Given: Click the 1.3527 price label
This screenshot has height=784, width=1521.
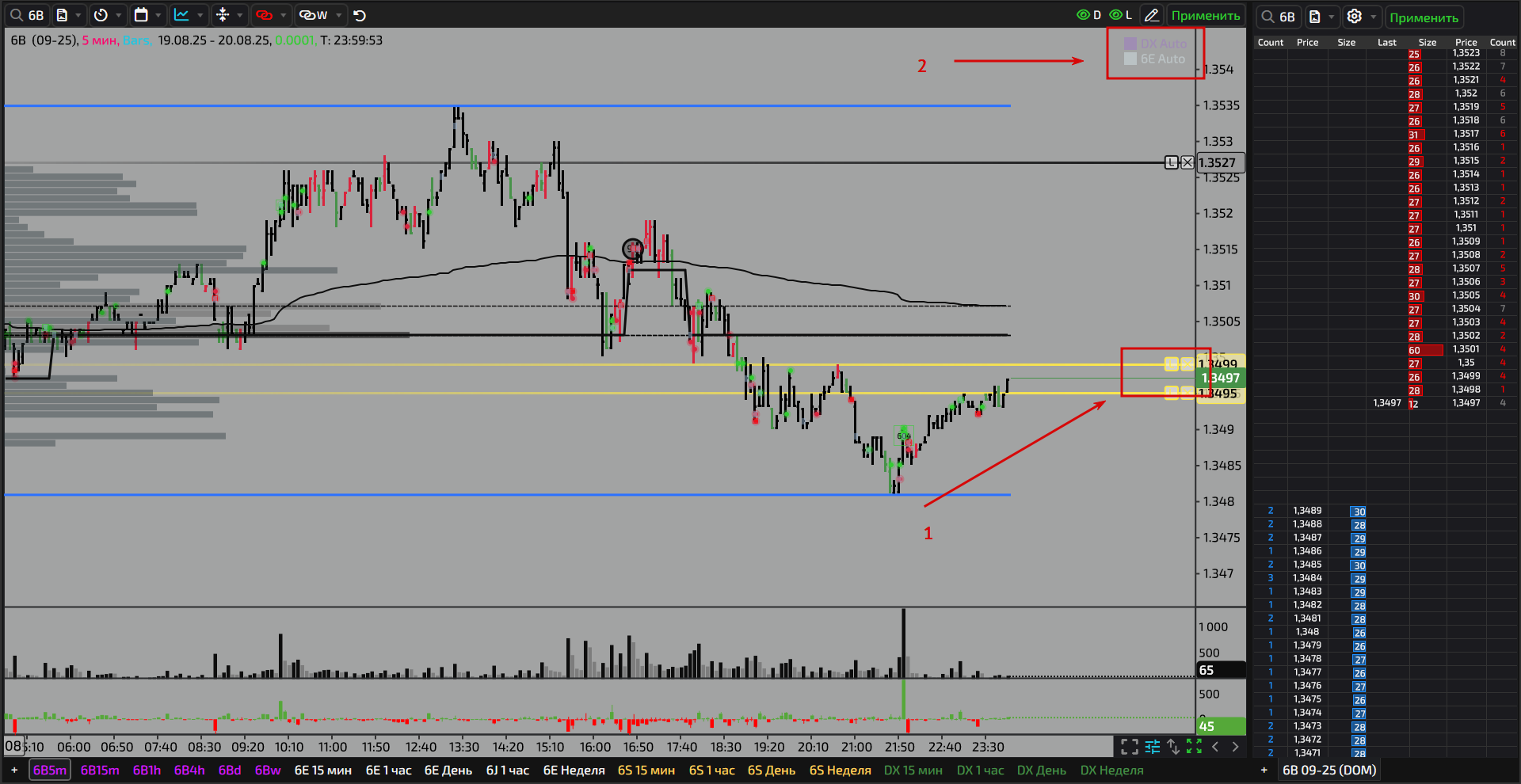Looking at the screenshot, I should point(1220,162).
